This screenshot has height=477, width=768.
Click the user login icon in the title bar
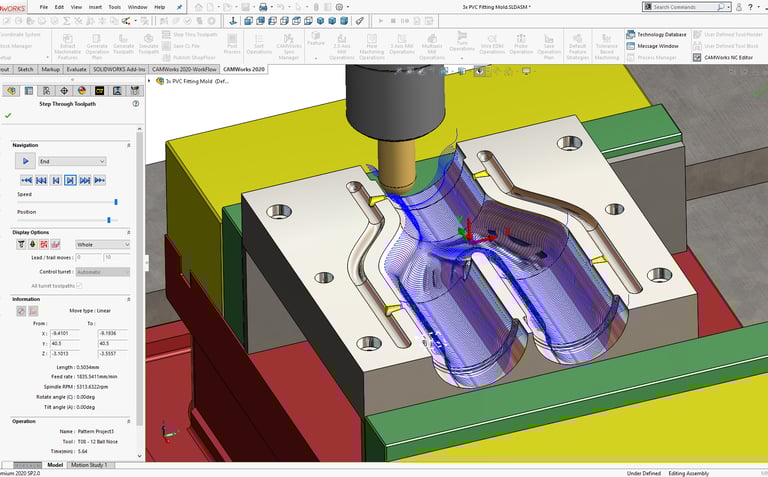click(x=739, y=7)
